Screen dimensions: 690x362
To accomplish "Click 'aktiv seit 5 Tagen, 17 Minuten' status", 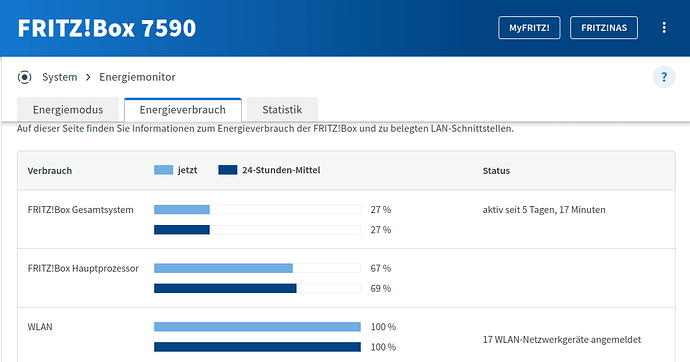I will click(x=544, y=210).
